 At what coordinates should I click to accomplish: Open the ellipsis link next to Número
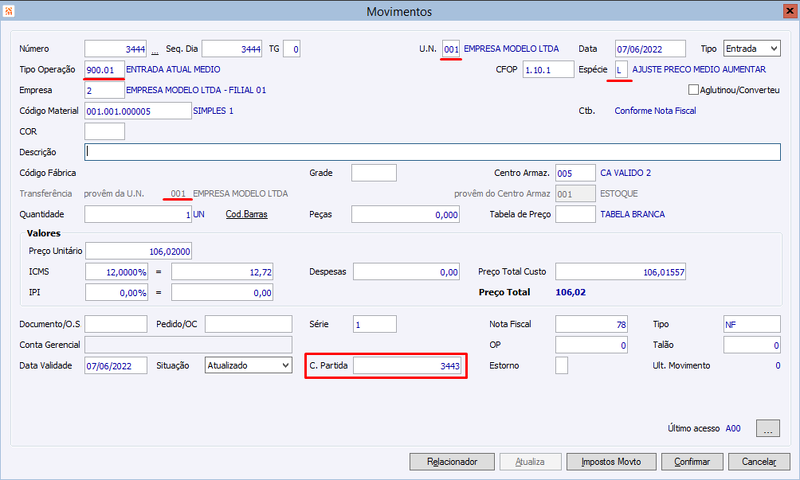click(x=155, y=50)
